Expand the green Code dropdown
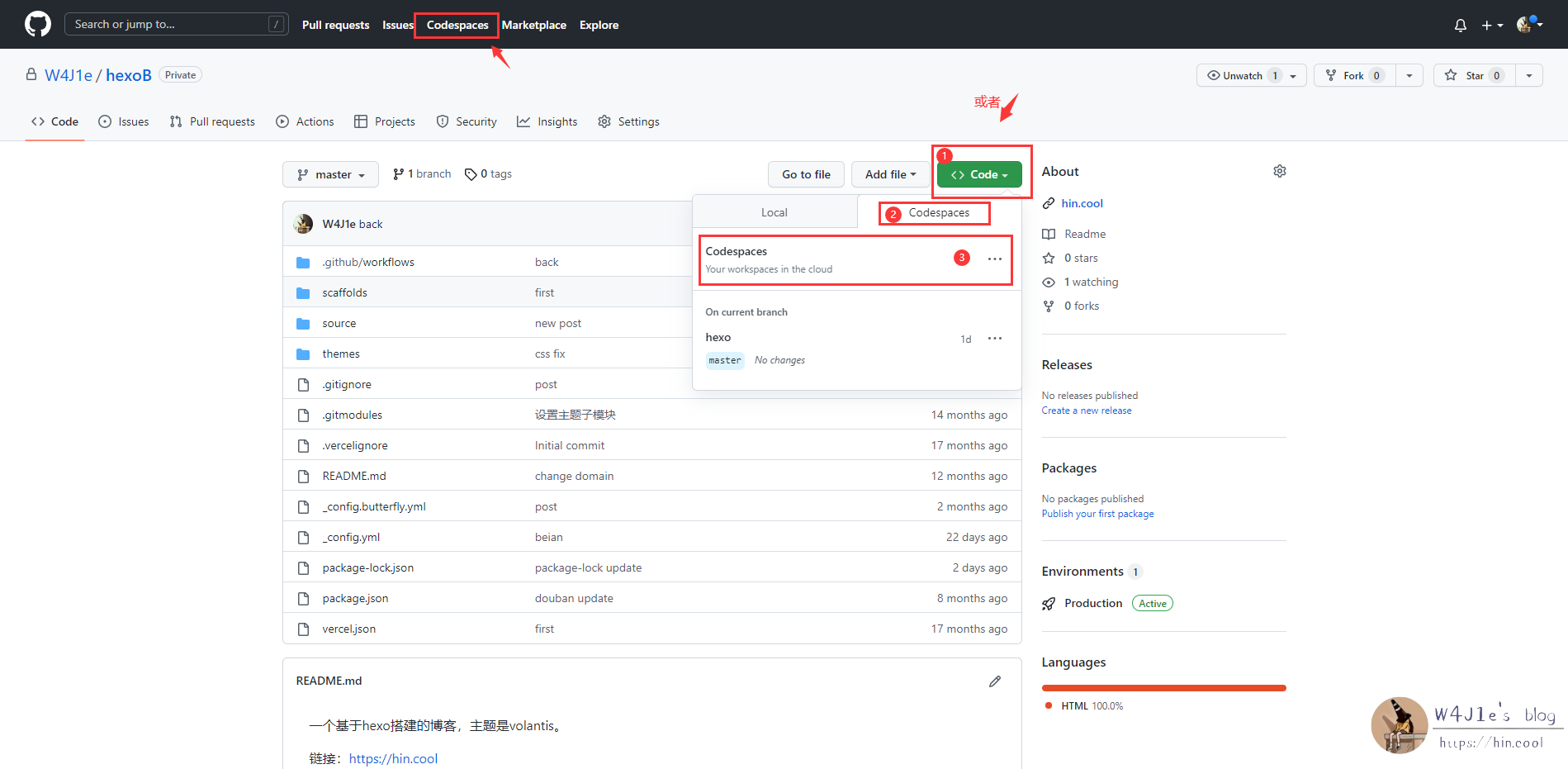The width and height of the screenshot is (1568, 769). [x=978, y=174]
